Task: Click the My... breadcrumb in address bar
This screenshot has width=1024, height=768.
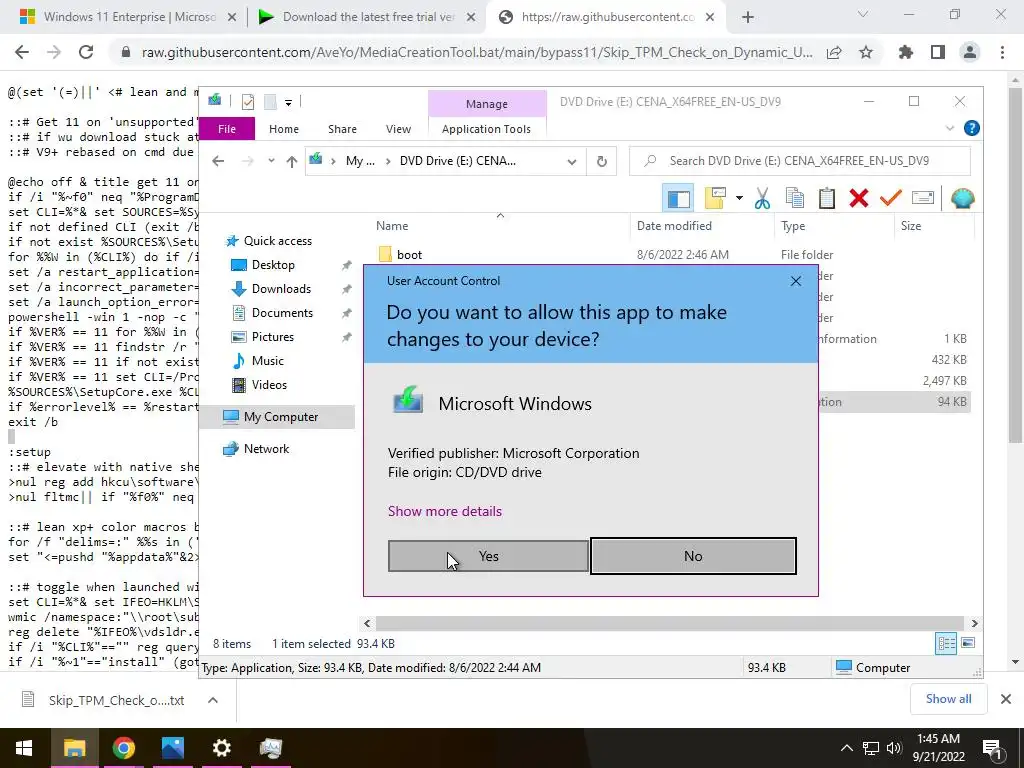Action: click(360, 161)
